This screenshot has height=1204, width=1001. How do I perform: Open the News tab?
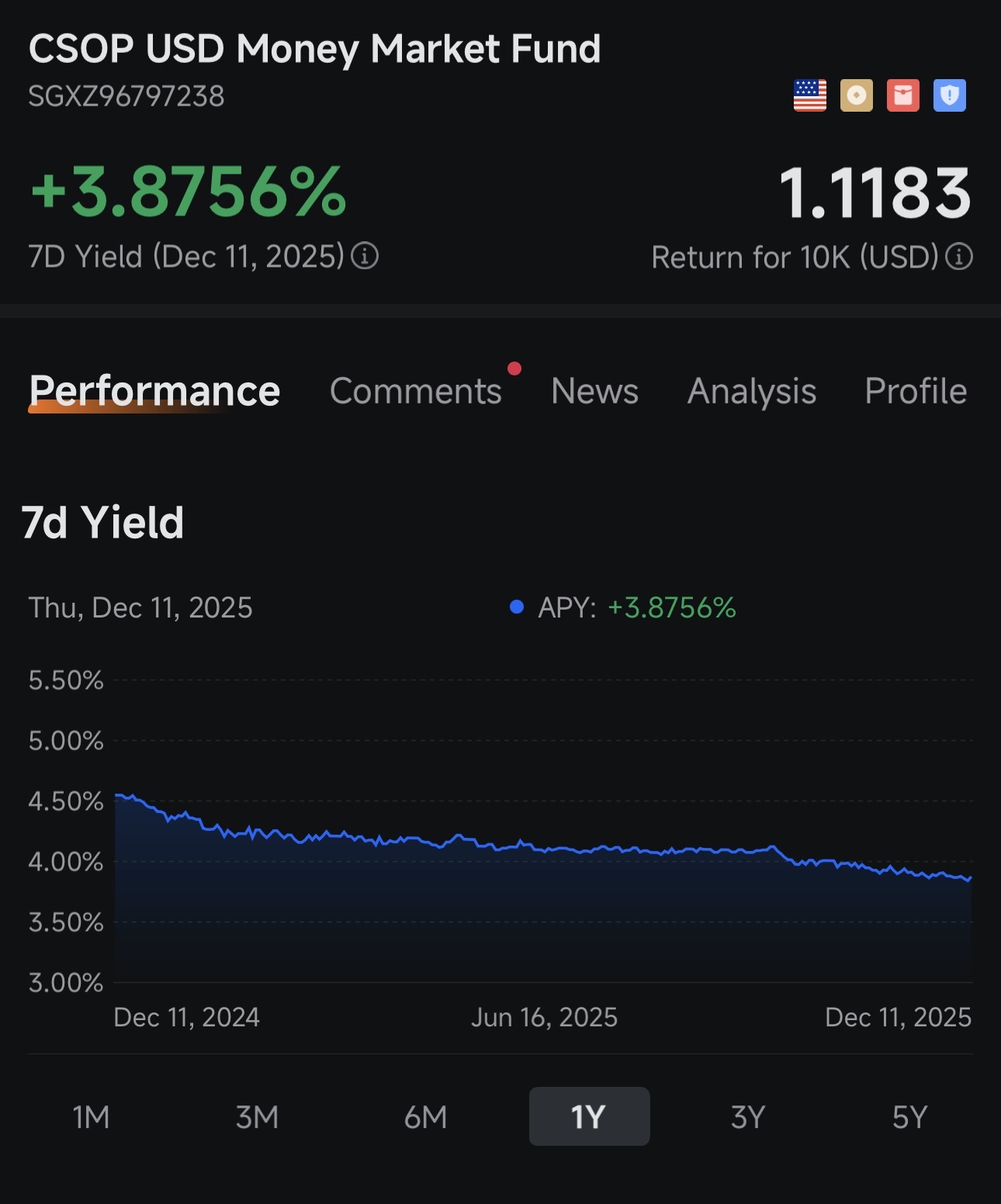(594, 391)
